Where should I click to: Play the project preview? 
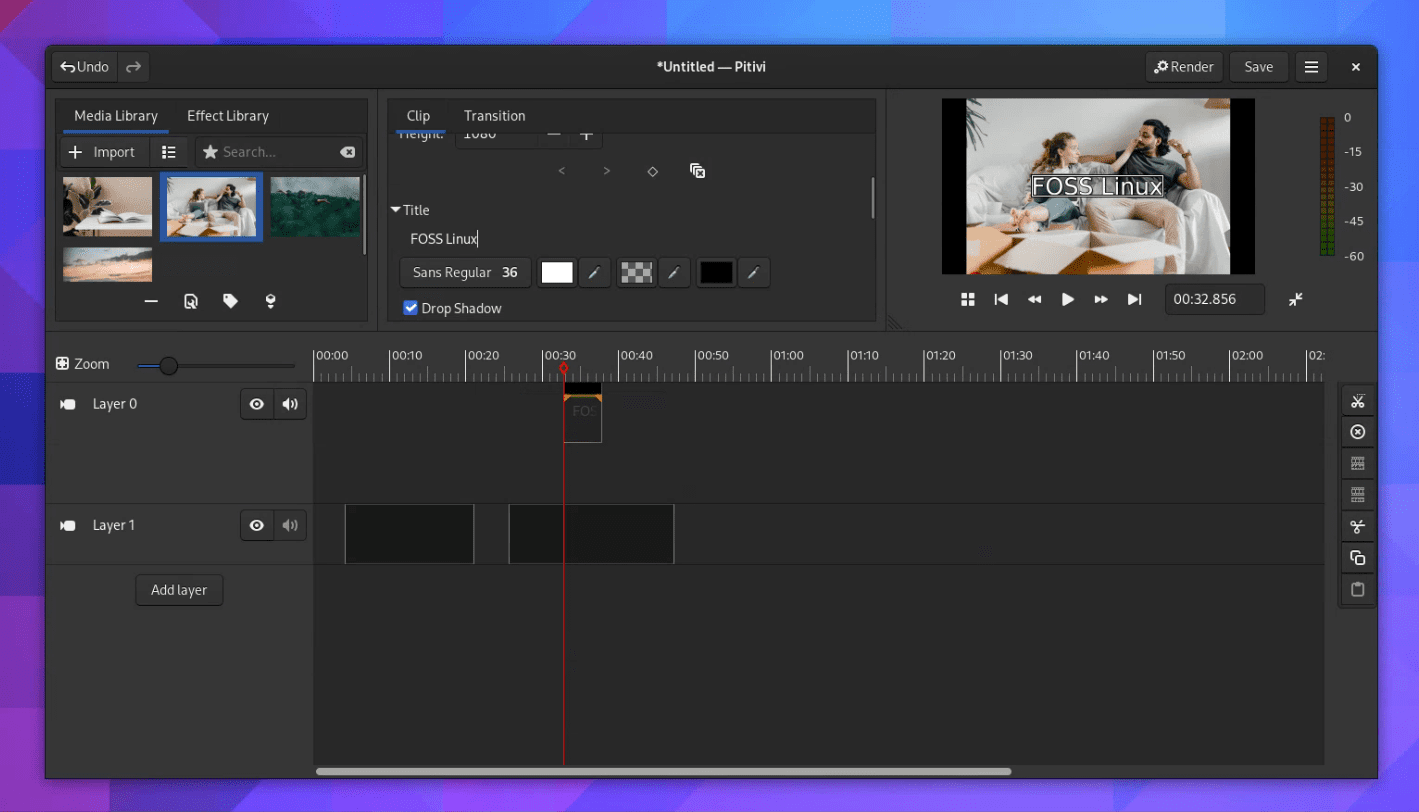pos(1068,299)
